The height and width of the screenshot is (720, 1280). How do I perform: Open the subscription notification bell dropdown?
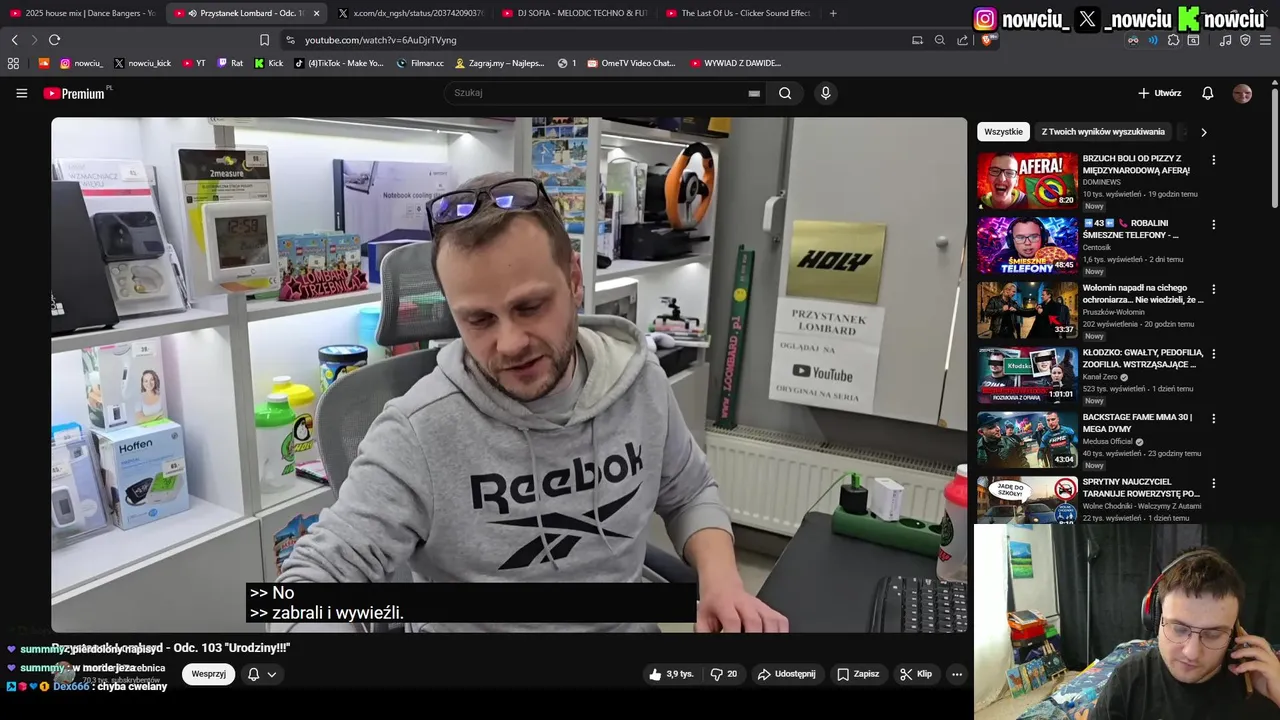click(261, 674)
